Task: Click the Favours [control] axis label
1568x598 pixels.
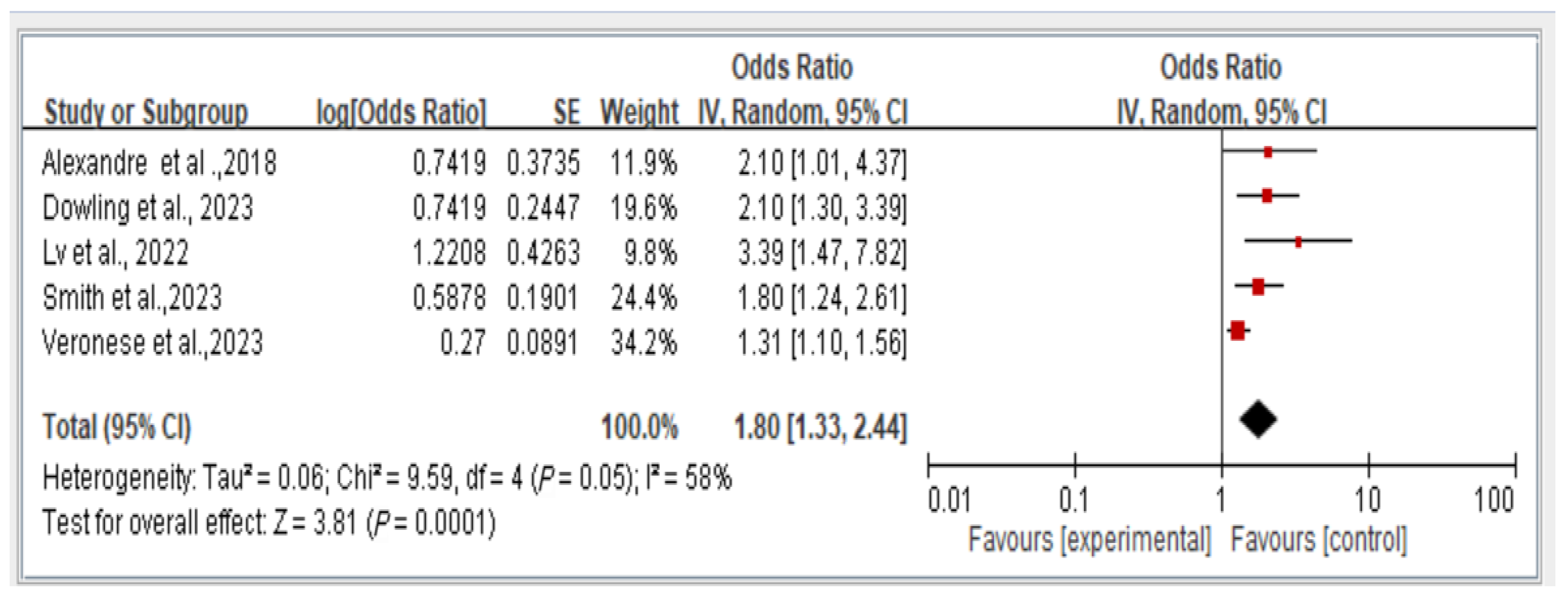Action: [1318, 540]
